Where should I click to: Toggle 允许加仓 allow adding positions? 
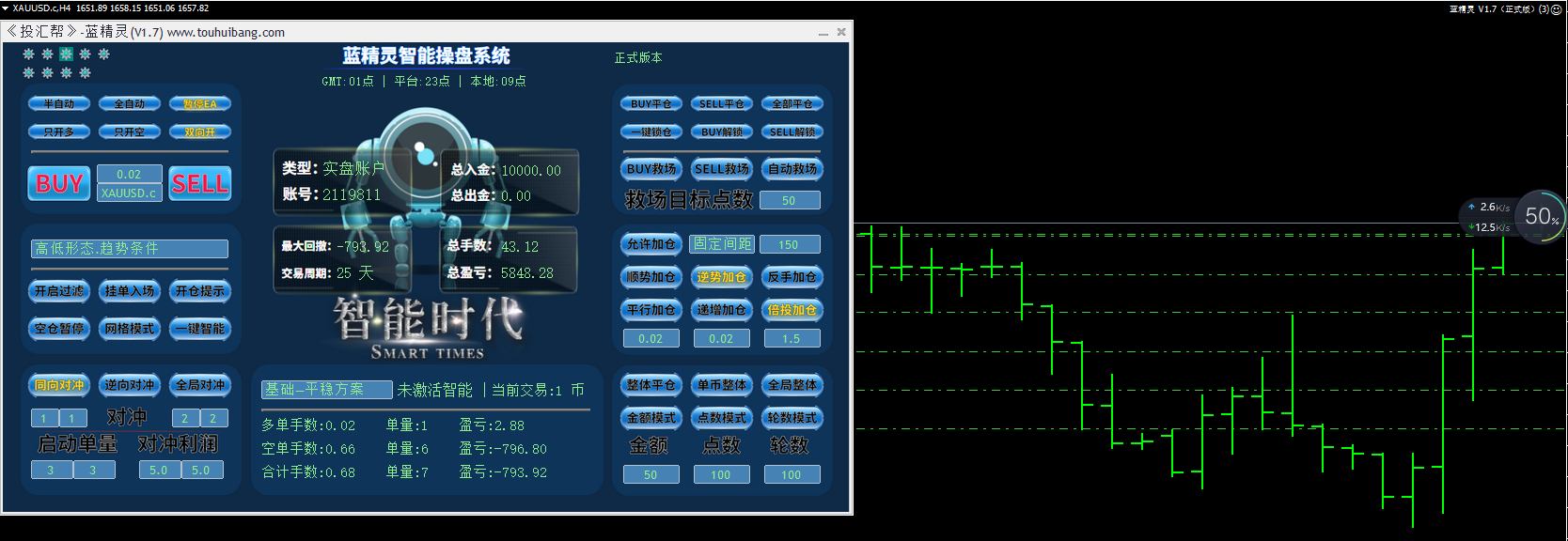tap(651, 244)
